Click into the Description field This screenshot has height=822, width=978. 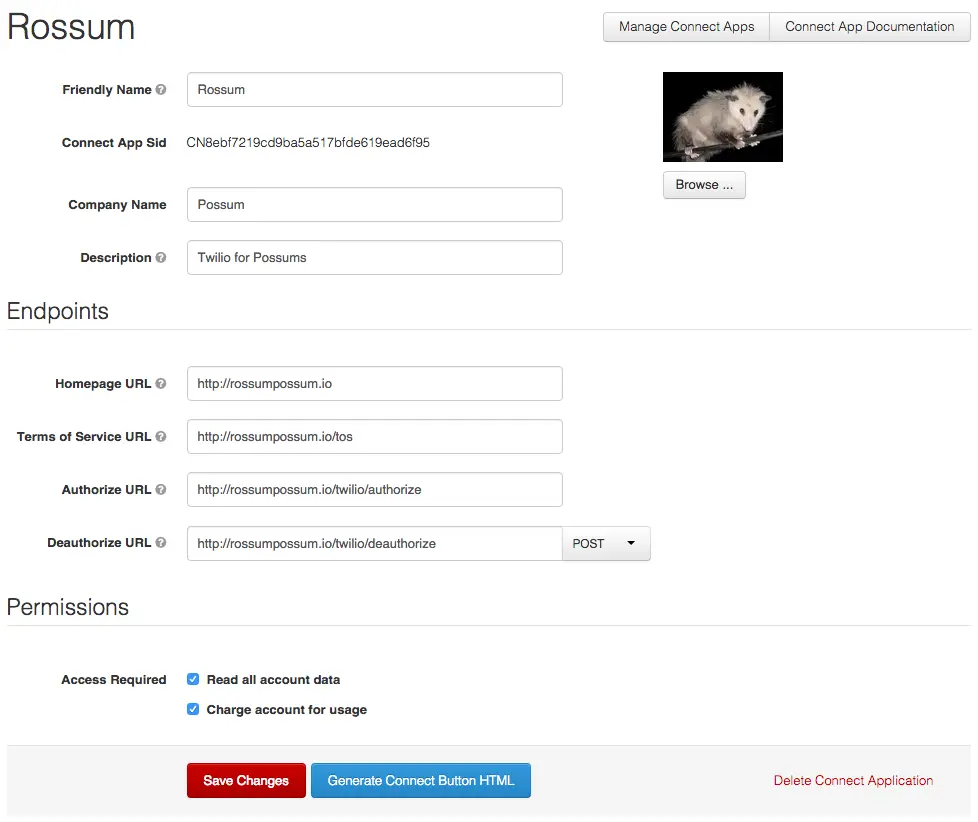(375, 258)
